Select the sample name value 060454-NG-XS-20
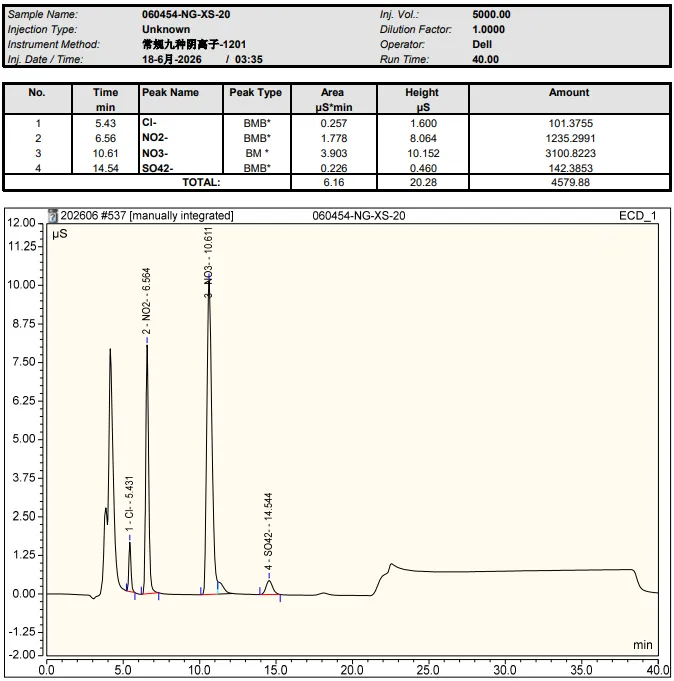 point(186,14)
